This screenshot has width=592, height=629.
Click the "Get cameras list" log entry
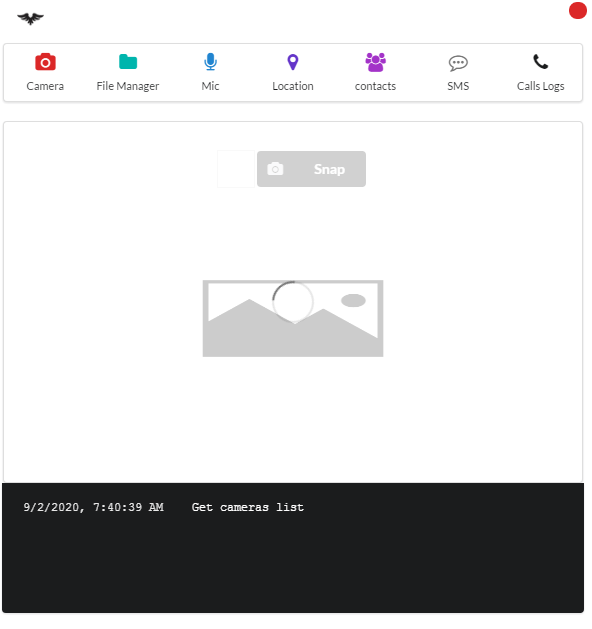tap(247, 507)
